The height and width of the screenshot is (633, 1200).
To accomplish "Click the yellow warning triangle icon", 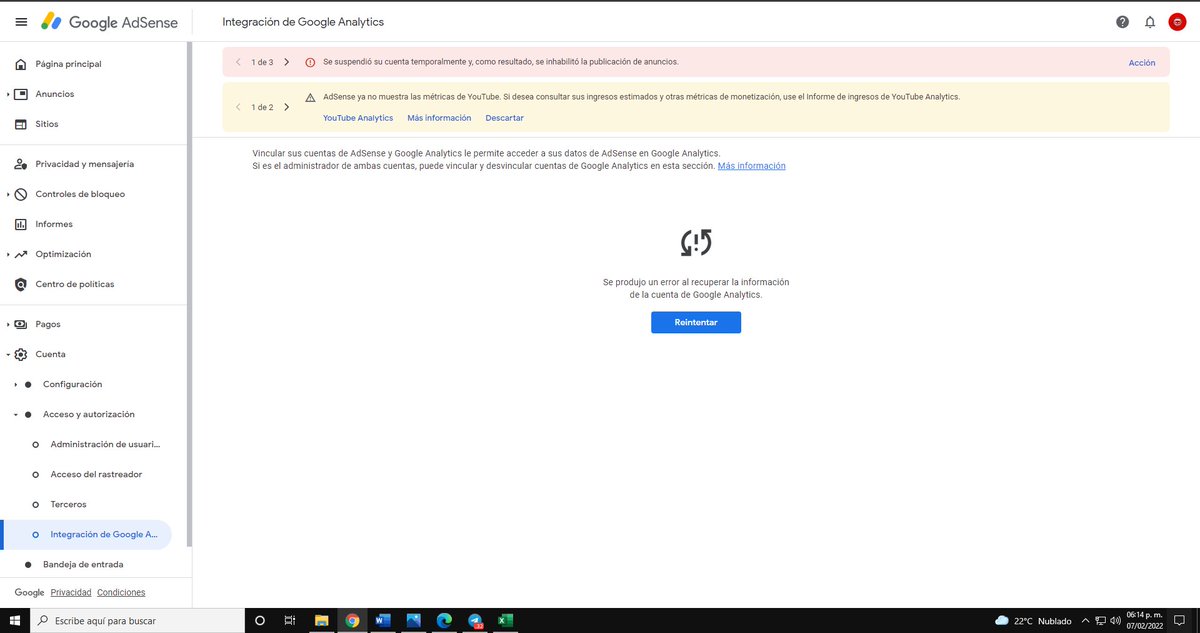I will coord(310,97).
